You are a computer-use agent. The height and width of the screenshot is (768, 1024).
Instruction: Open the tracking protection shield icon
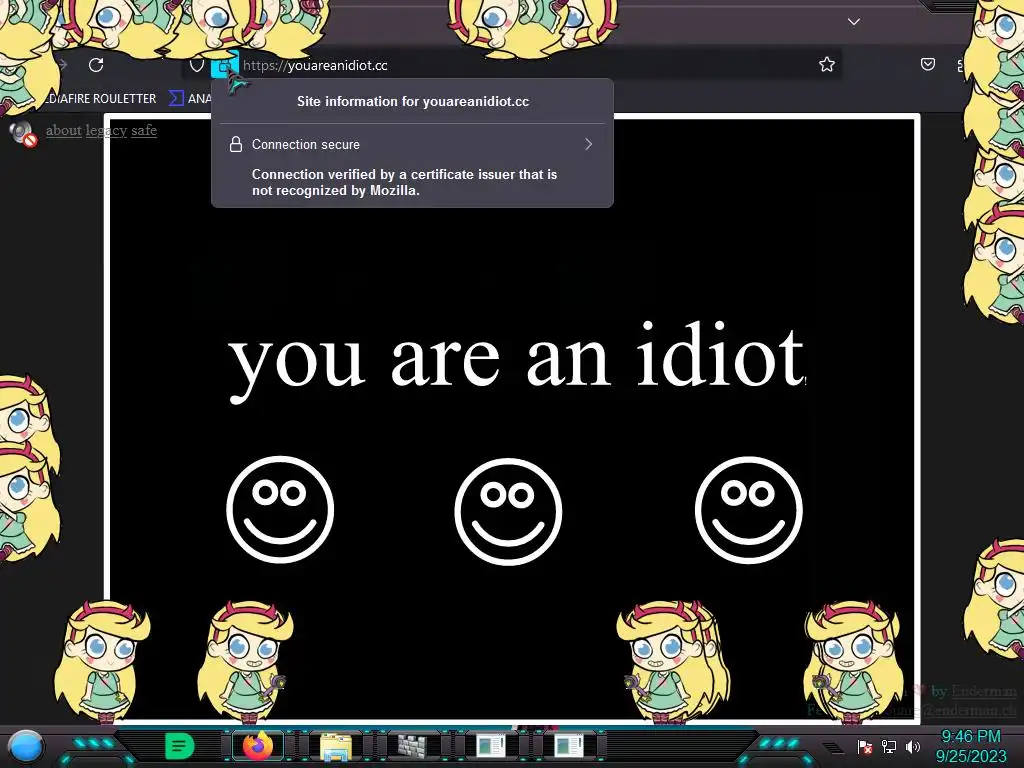[197, 65]
